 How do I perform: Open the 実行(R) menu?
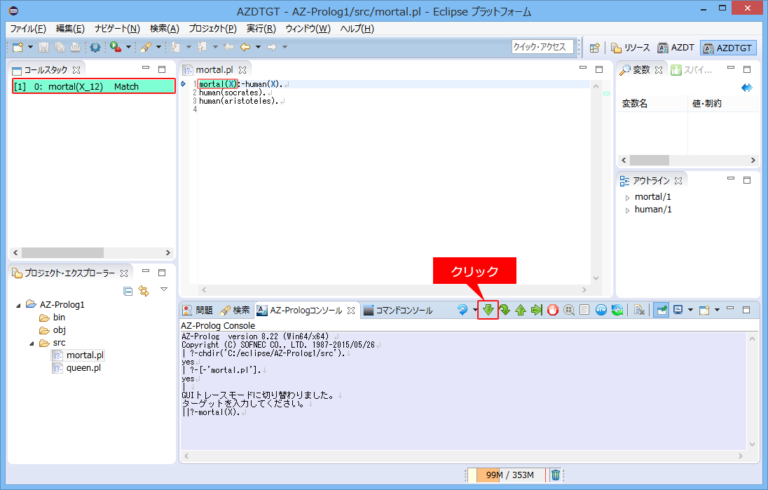261,28
